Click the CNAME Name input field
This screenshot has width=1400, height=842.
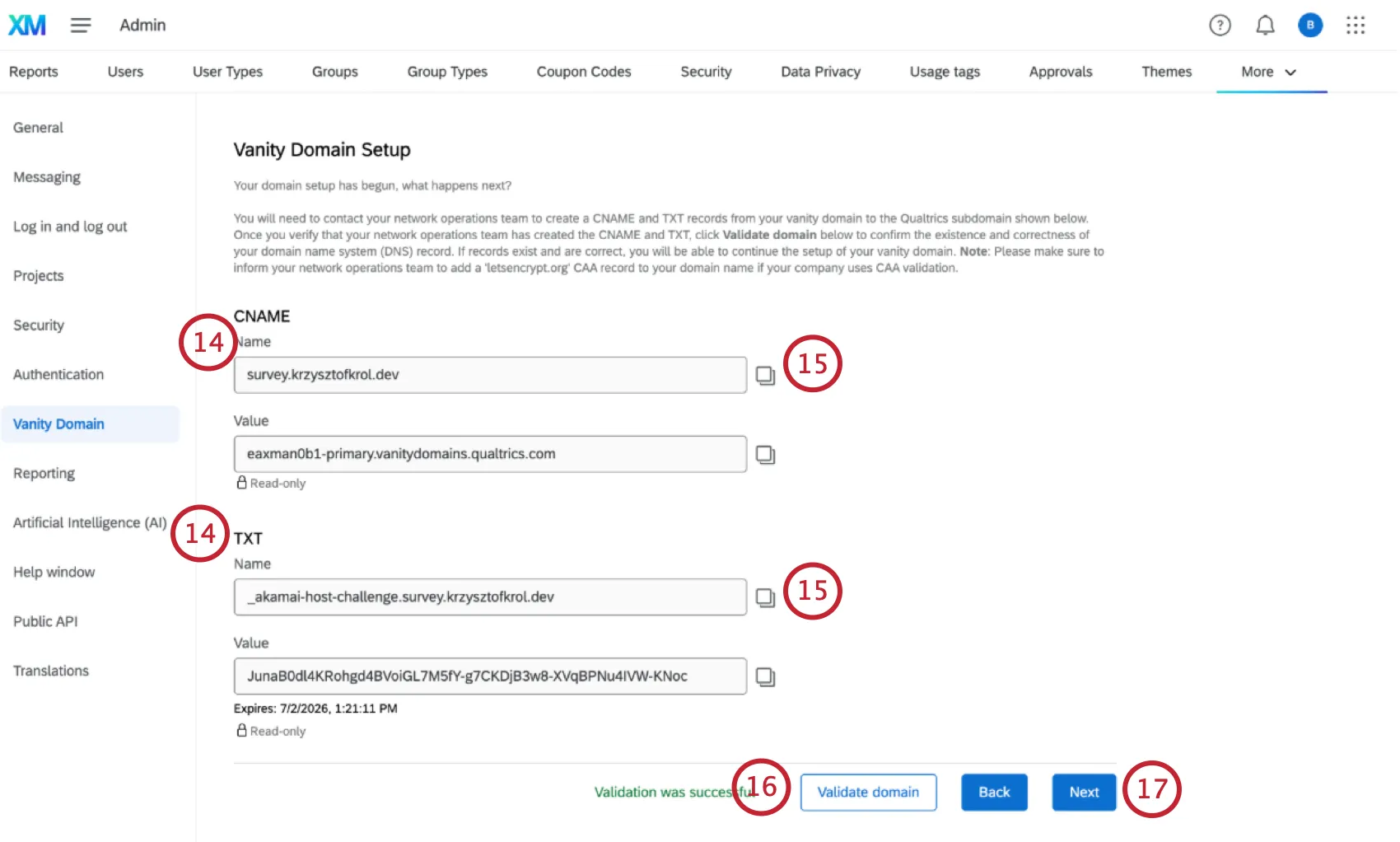tap(490, 375)
